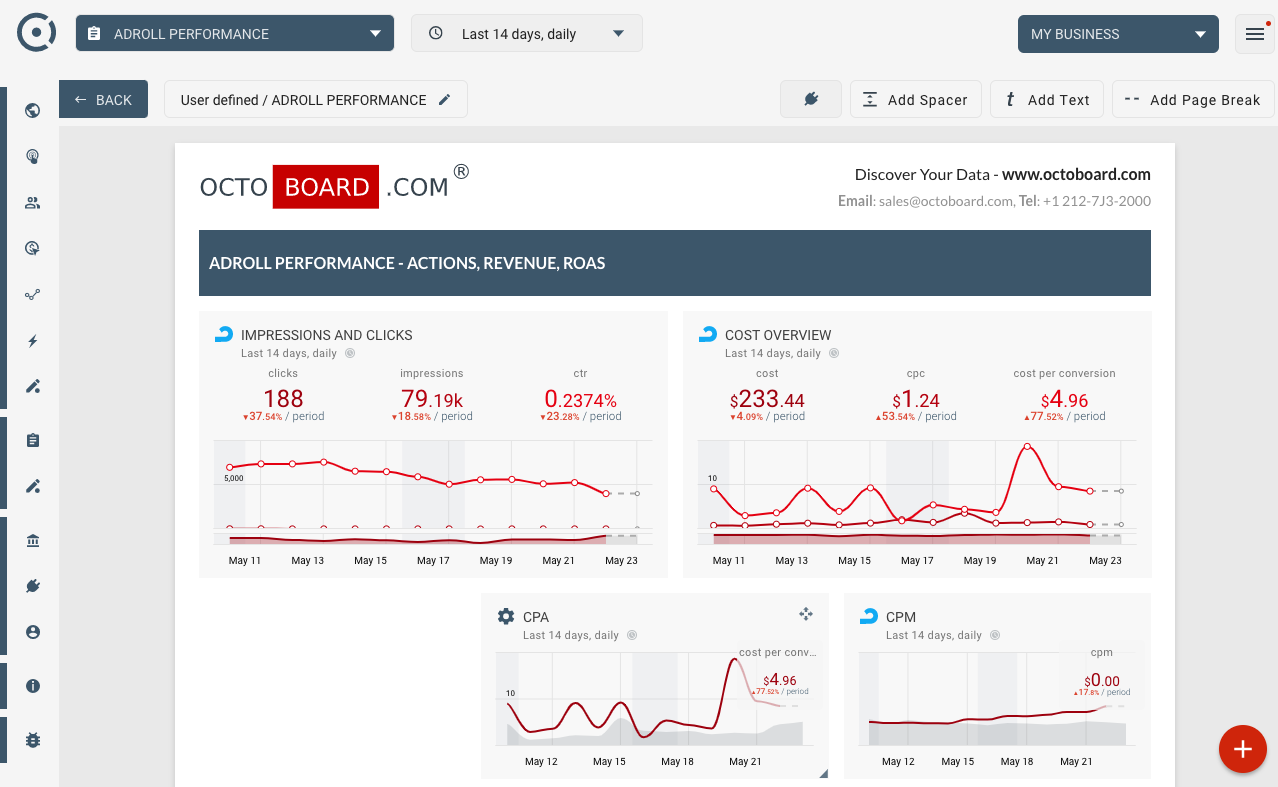Click the plug button beside Add Spacer

click(x=811, y=99)
